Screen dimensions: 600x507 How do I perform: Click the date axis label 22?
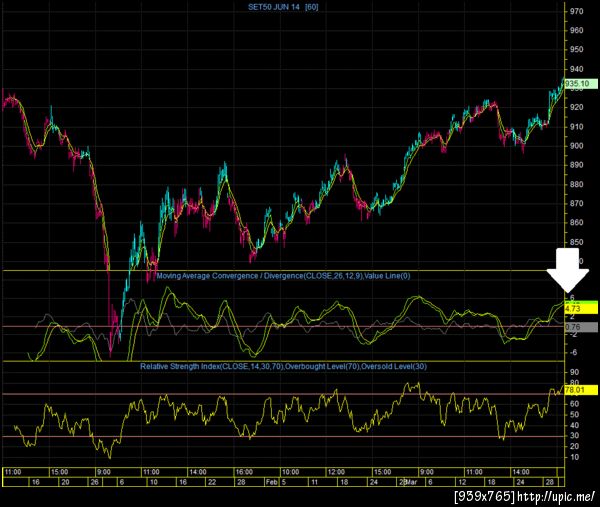pyautogui.click(x=212, y=482)
